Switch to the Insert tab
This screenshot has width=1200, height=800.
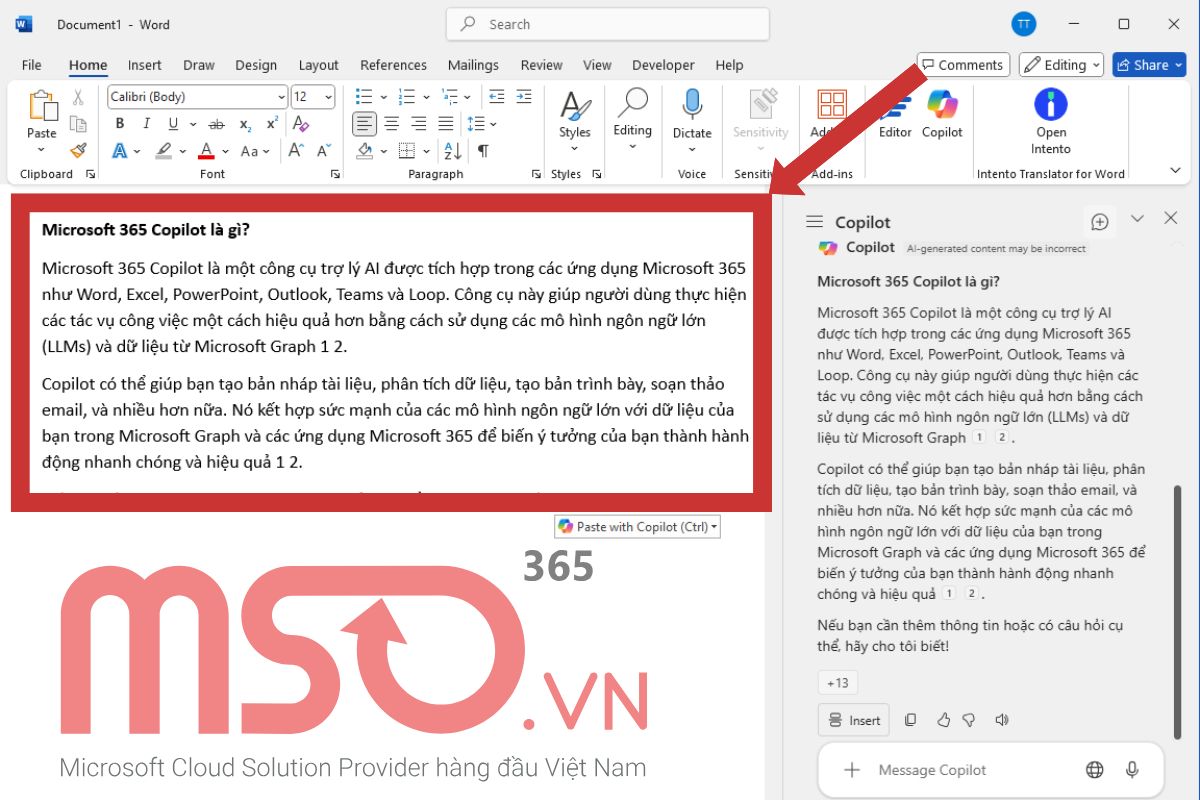coord(145,65)
